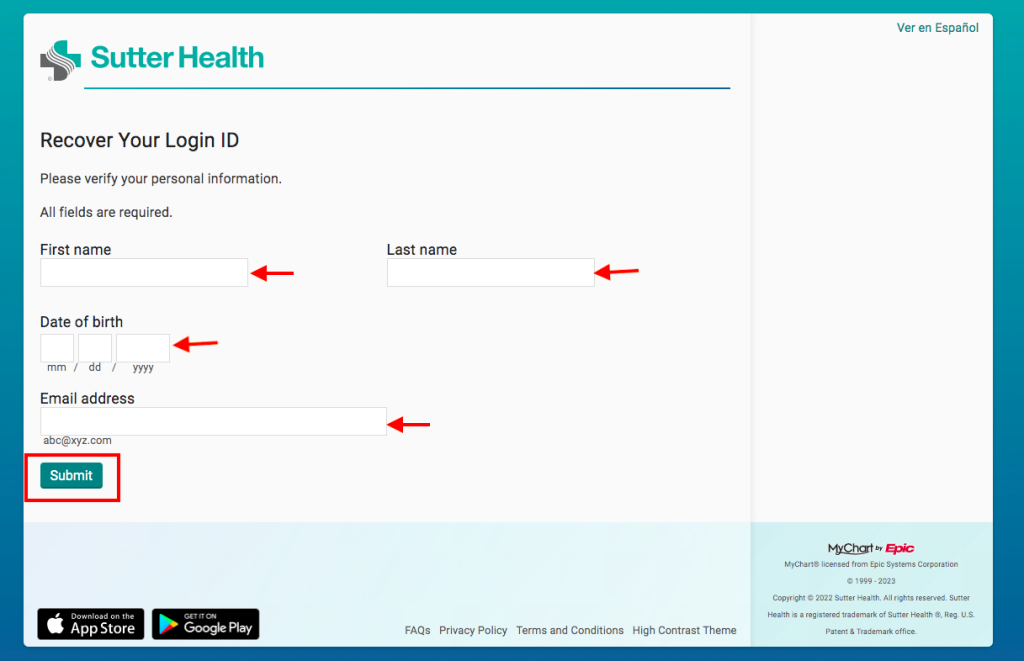Focus the Email address field
The image size is (1024, 661).
213,421
